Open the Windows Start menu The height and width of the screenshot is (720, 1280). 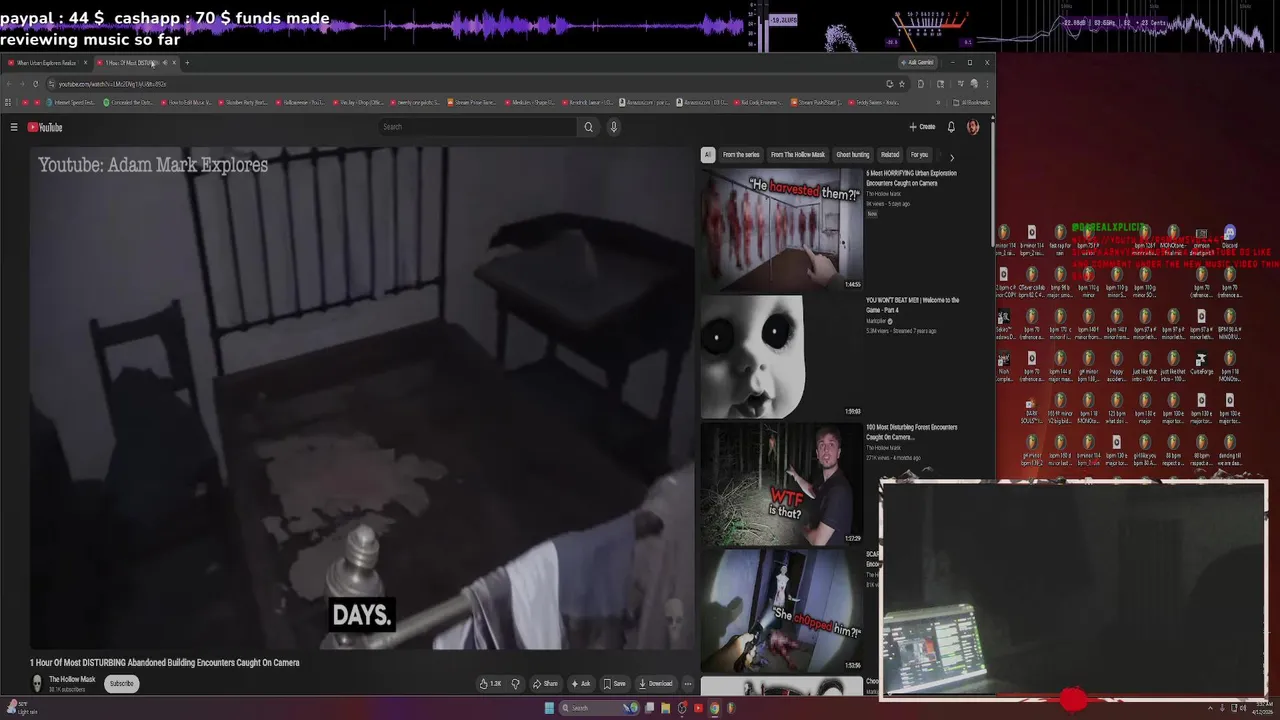tap(549, 708)
